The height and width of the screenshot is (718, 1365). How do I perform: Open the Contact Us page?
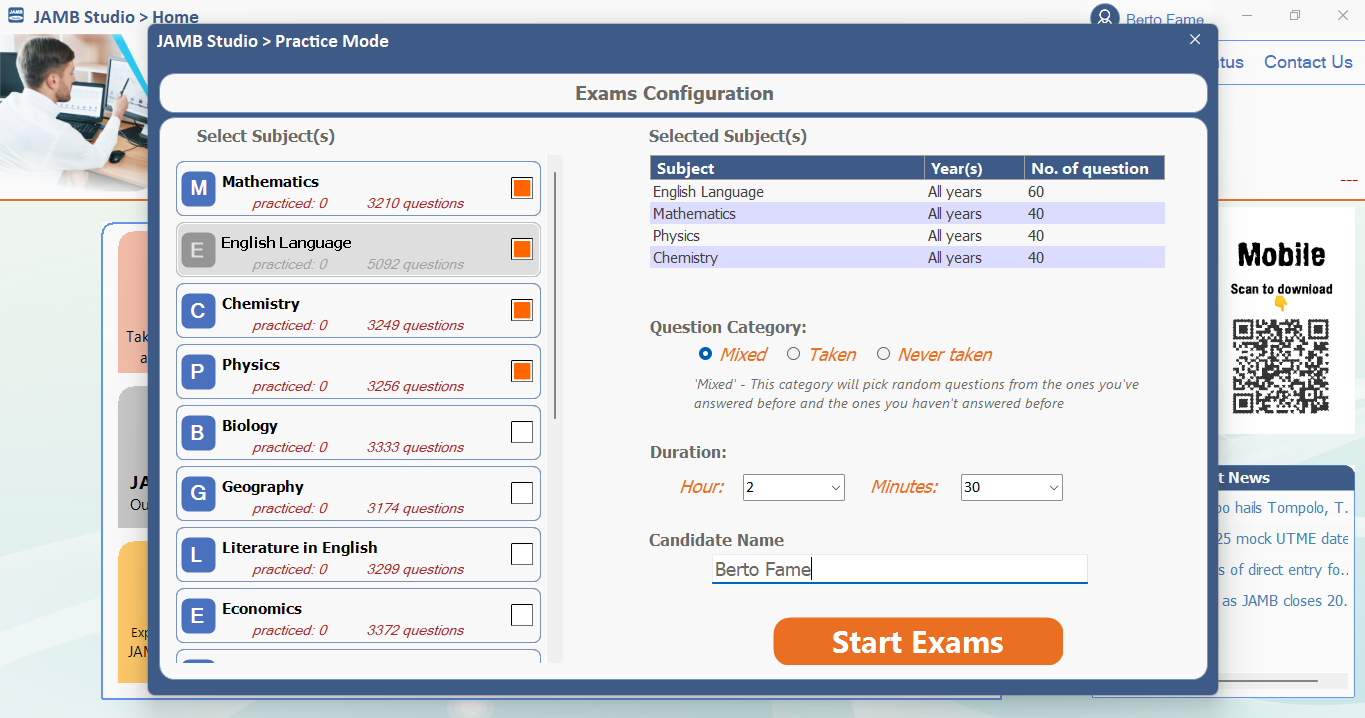point(1308,61)
